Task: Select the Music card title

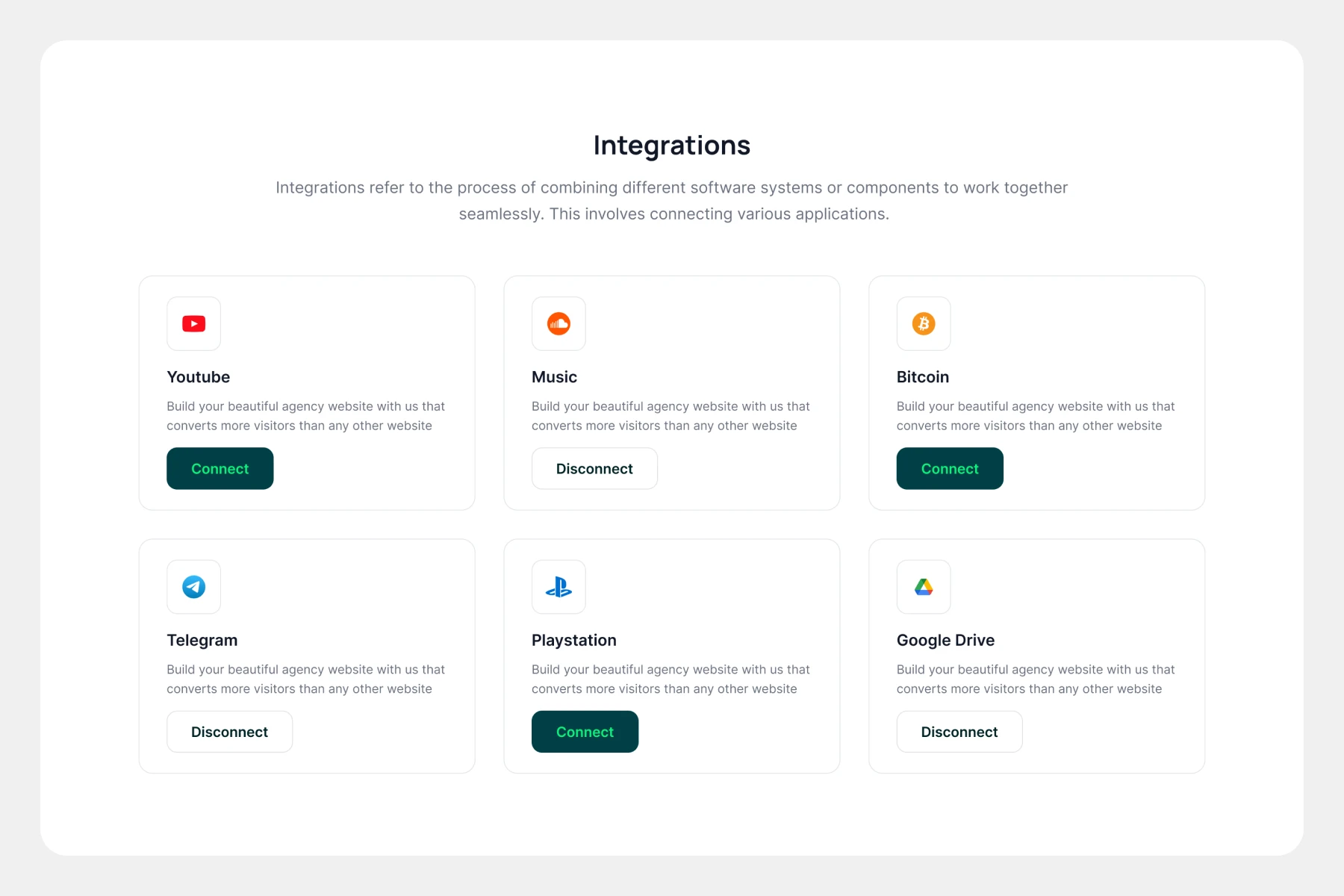Action: point(554,377)
